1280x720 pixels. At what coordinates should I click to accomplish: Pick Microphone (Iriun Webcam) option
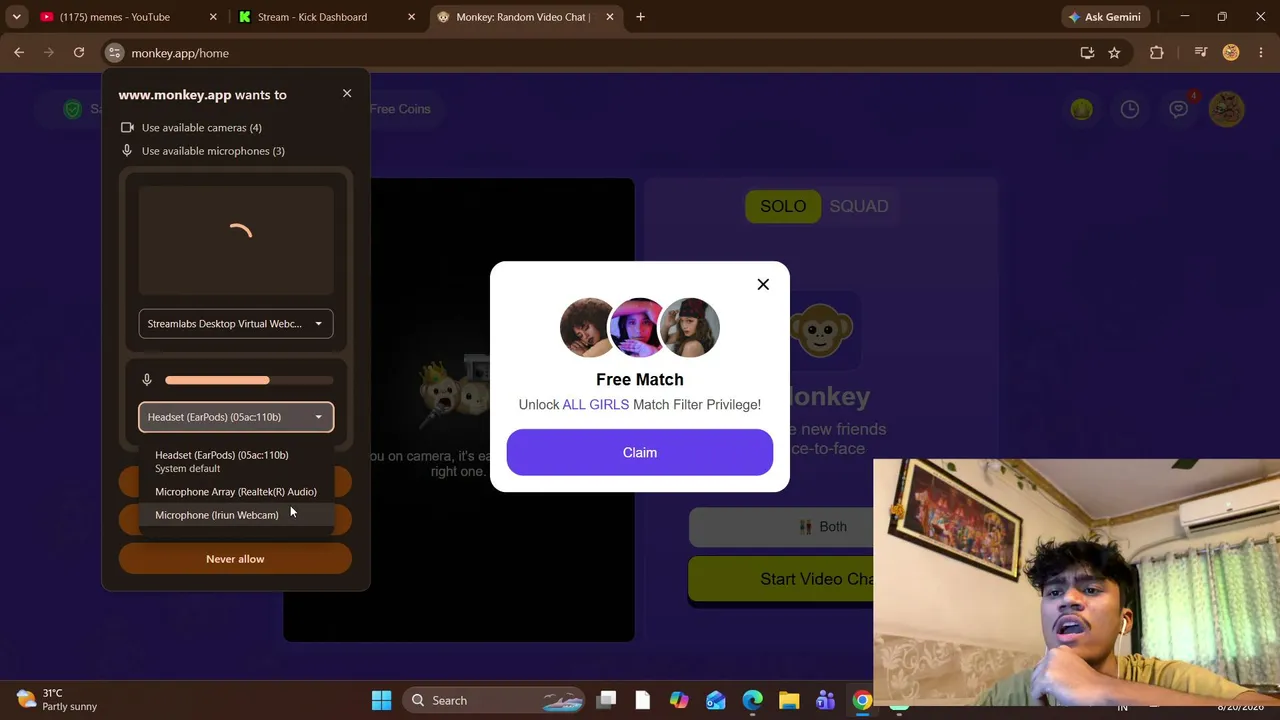(236, 515)
